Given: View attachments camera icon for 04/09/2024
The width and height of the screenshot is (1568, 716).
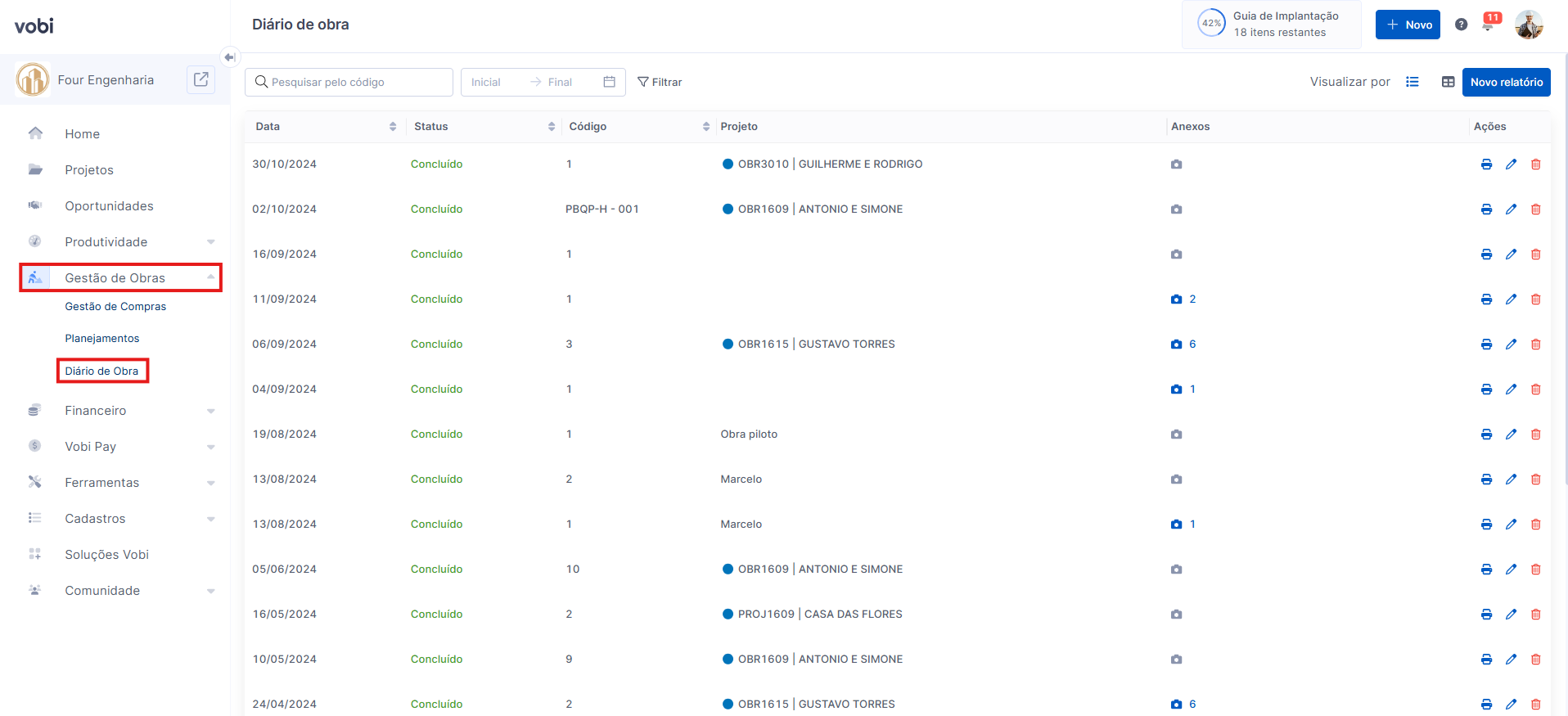Looking at the screenshot, I should coord(1176,390).
